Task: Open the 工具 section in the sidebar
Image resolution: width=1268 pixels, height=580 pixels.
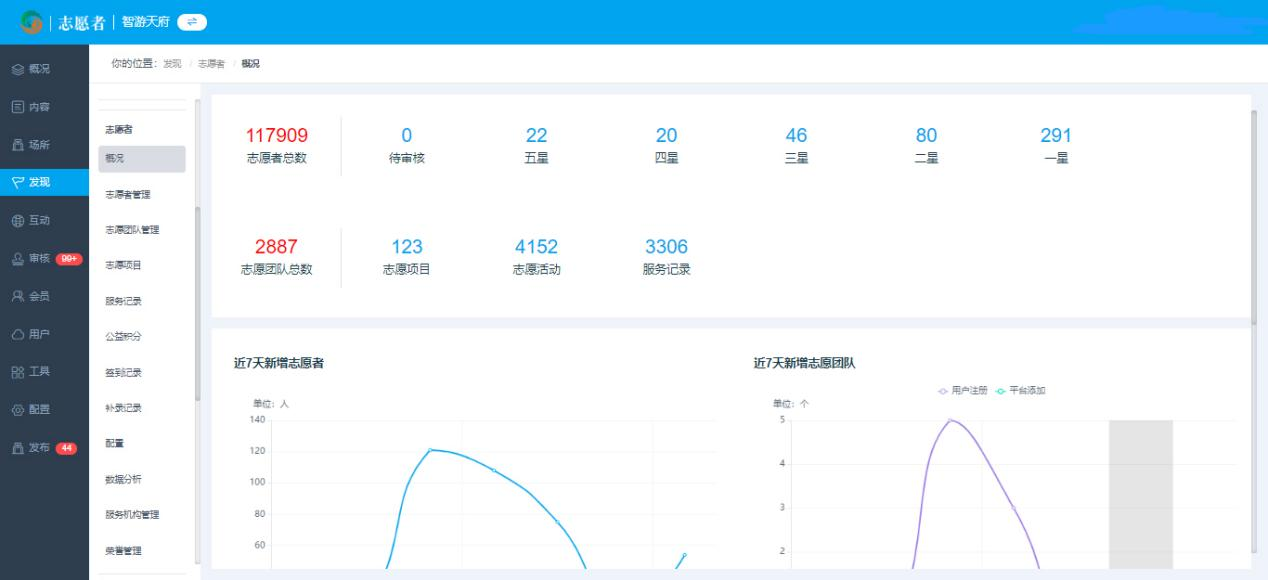Action: (x=44, y=371)
